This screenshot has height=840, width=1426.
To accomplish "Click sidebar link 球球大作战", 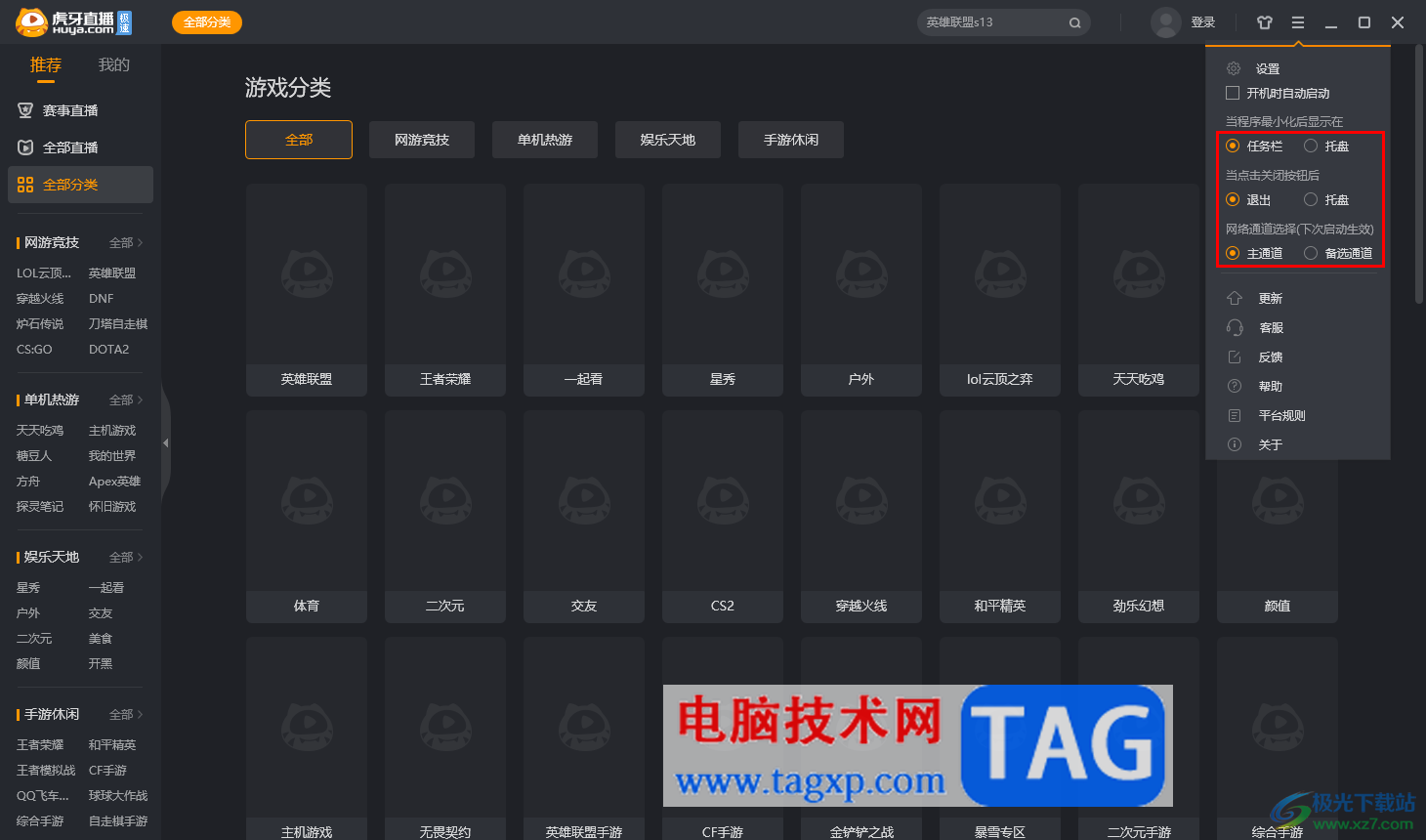I will 118,795.
